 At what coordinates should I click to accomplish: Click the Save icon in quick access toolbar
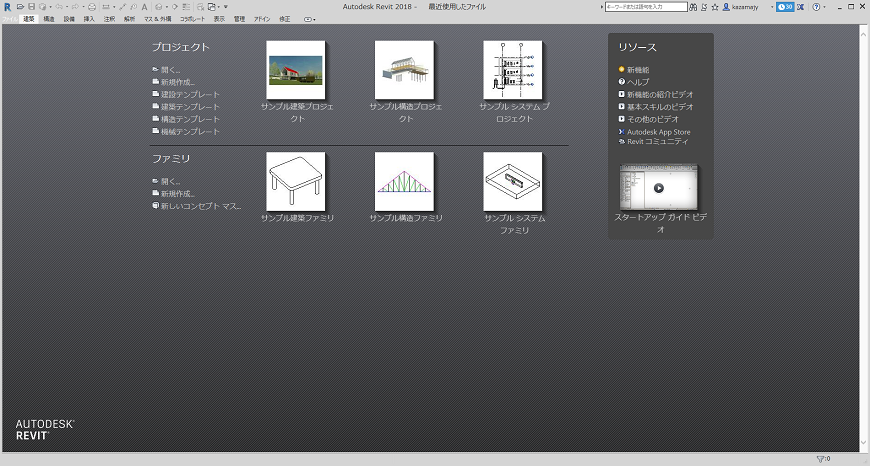point(32,7)
